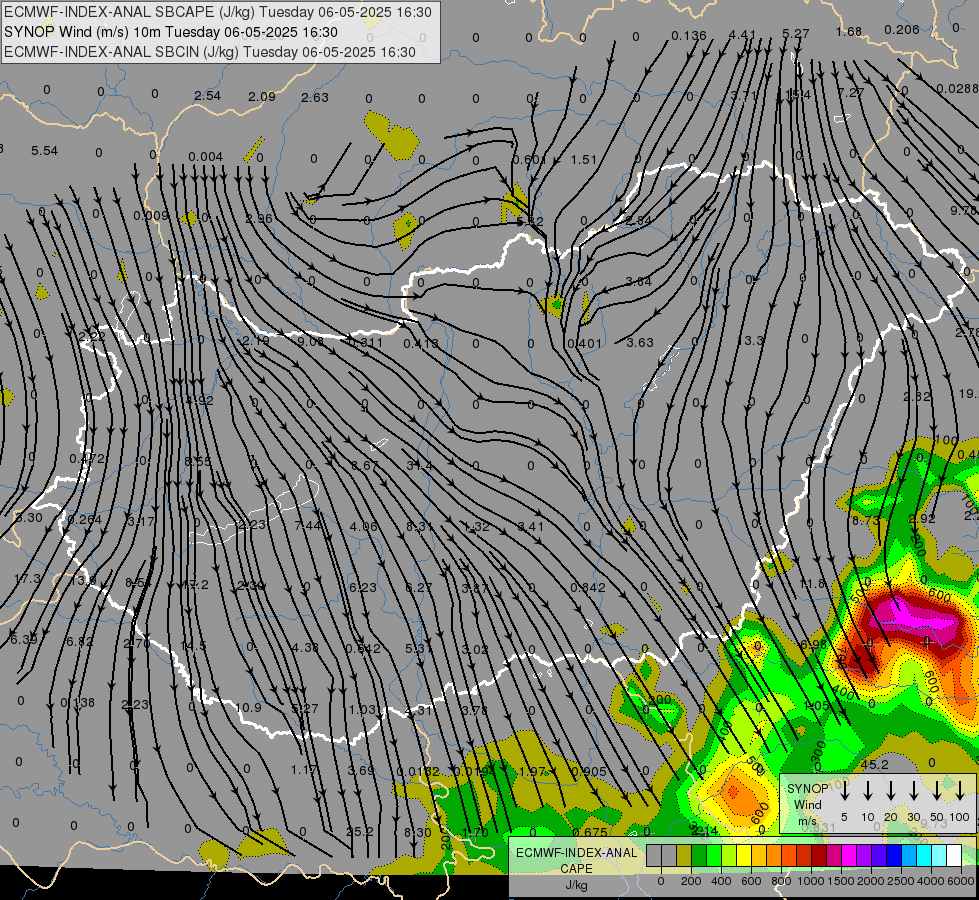Click the 0.004 value on the map
The height and width of the screenshot is (900, 979).
click(205, 156)
